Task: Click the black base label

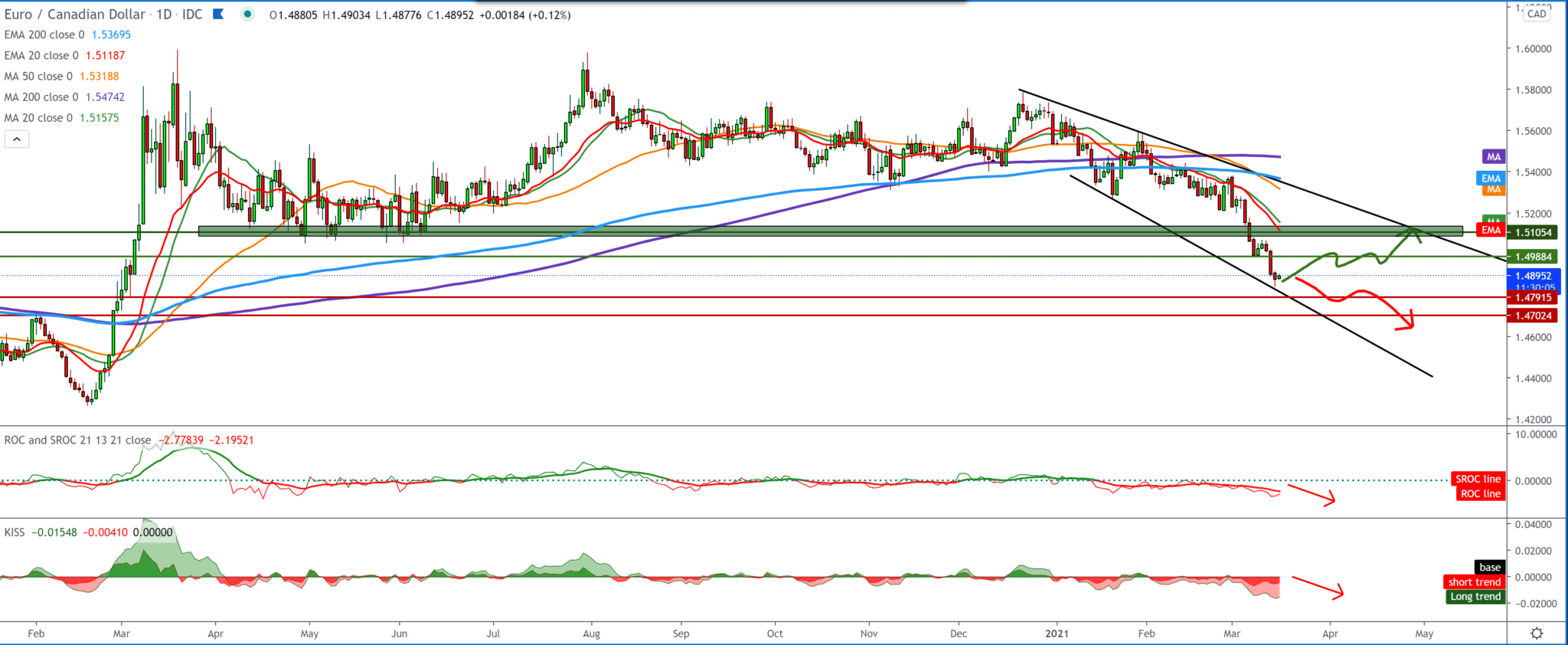Action: point(1490,568)
